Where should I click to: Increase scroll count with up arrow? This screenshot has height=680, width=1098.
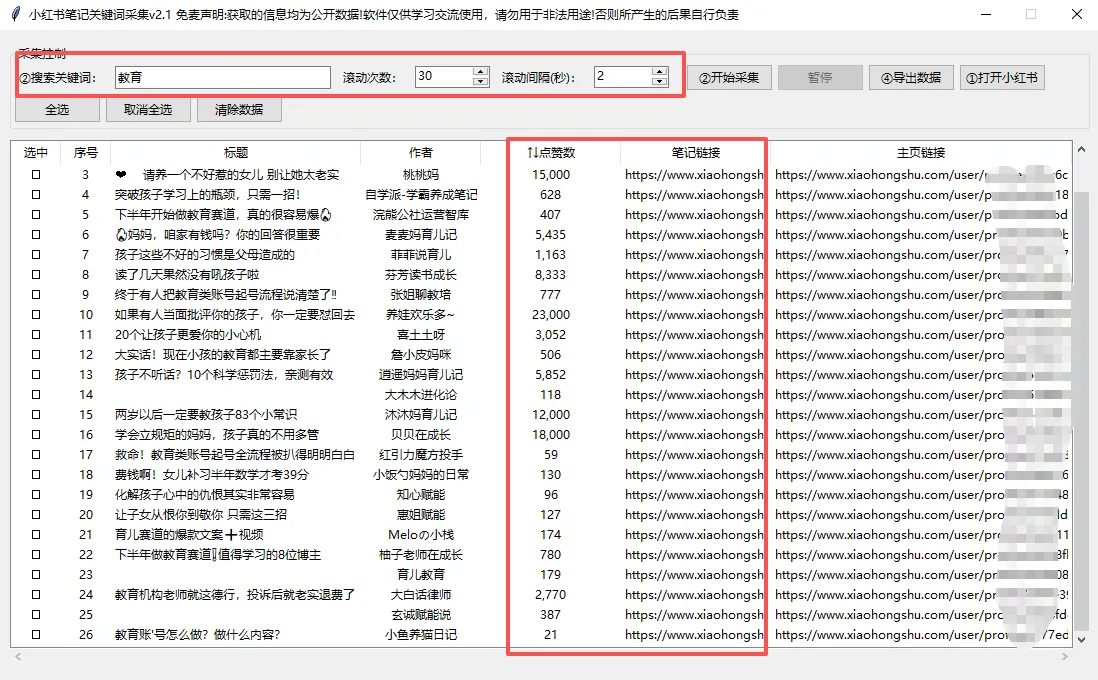pos(481,72)
